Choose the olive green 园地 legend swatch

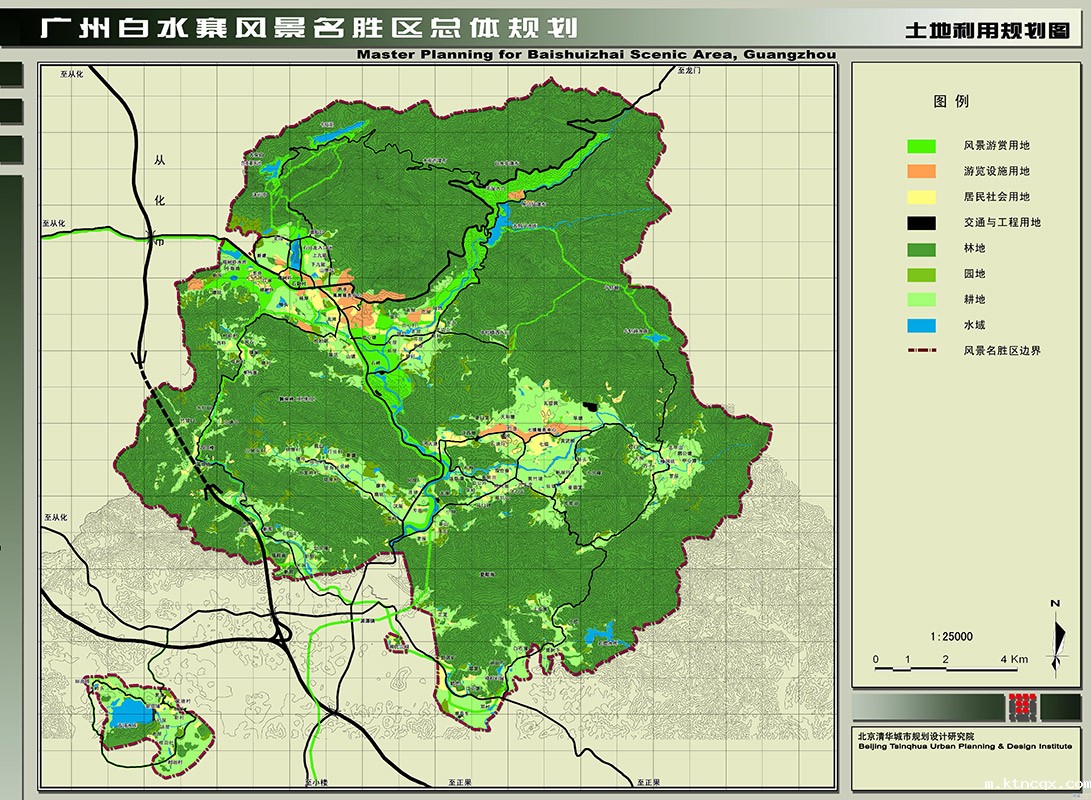tap(921, 274)
